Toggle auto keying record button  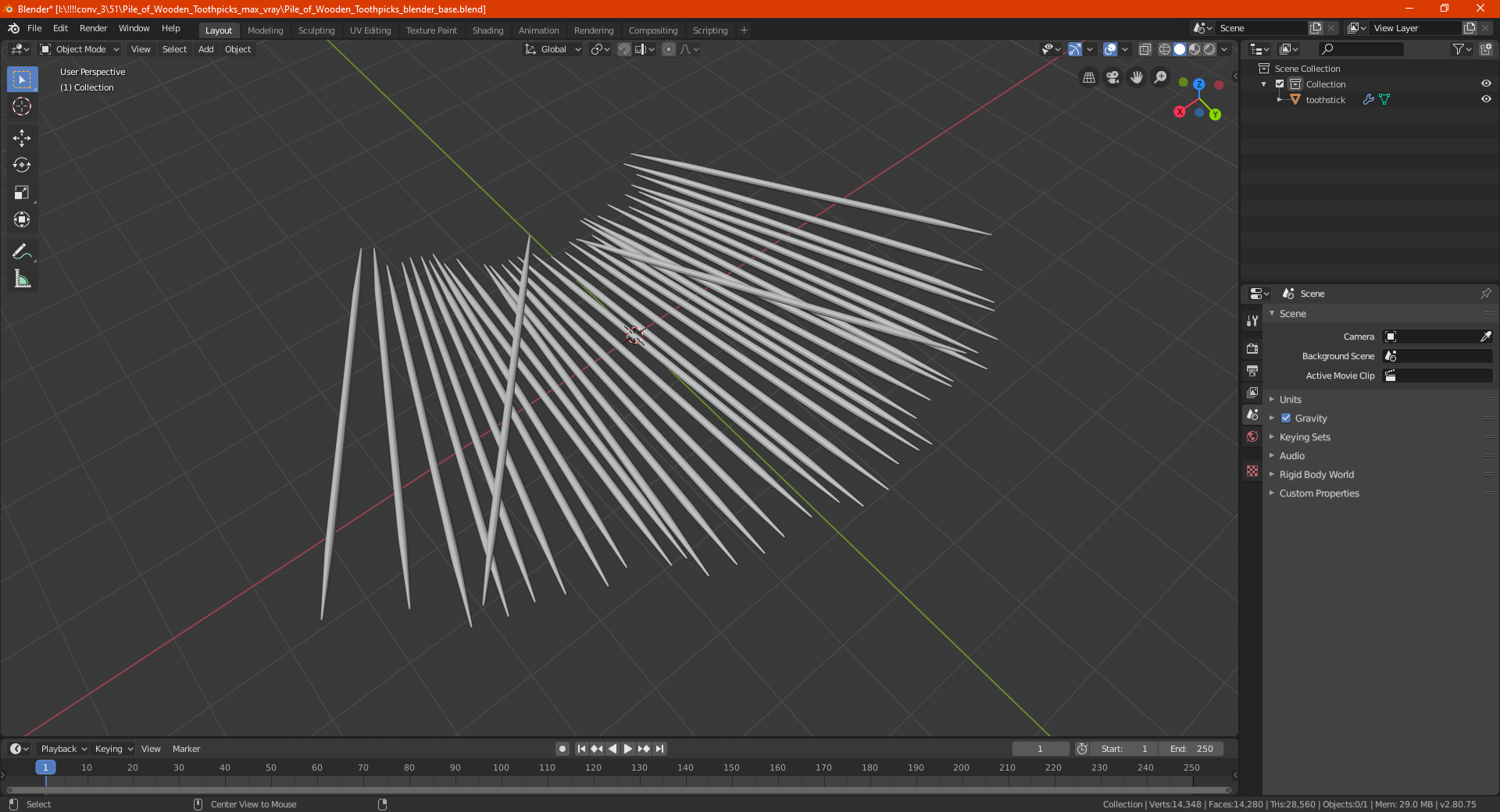tap(562, 749)
